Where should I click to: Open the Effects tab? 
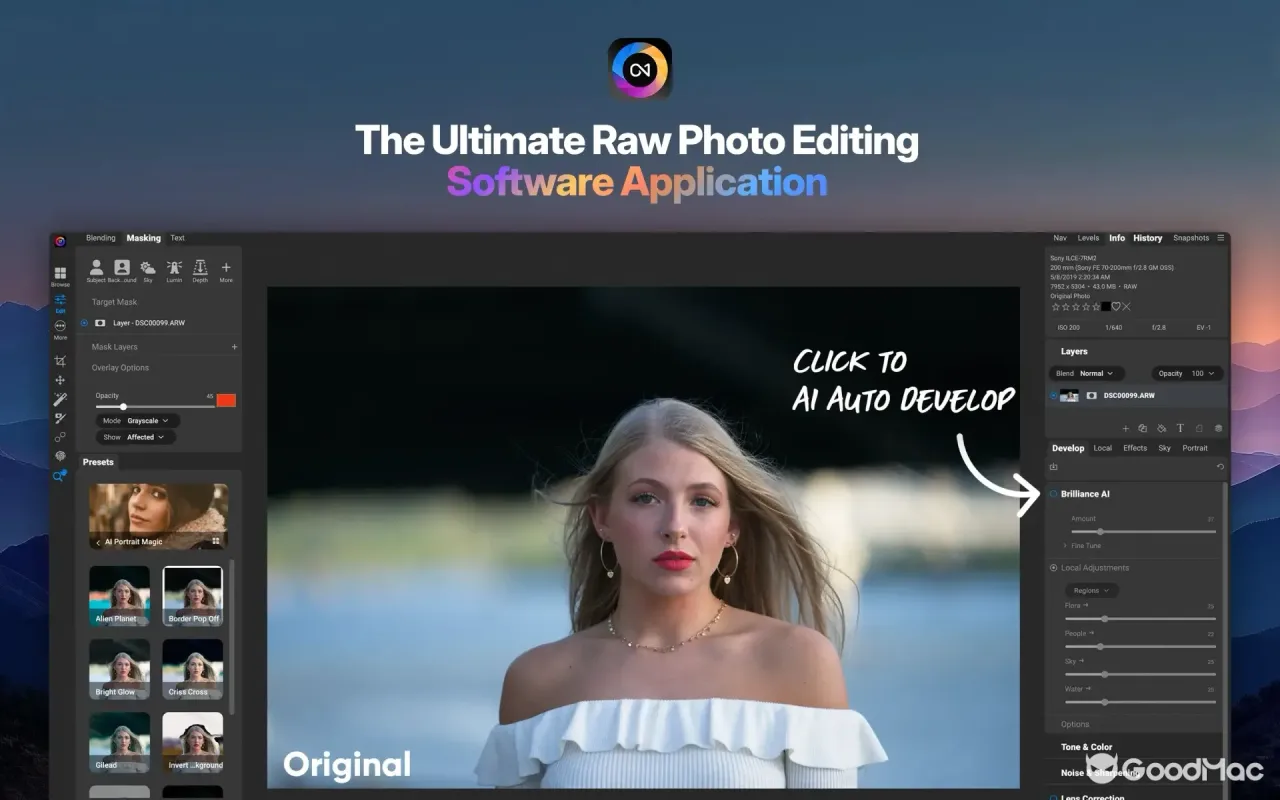point(1135,448)
